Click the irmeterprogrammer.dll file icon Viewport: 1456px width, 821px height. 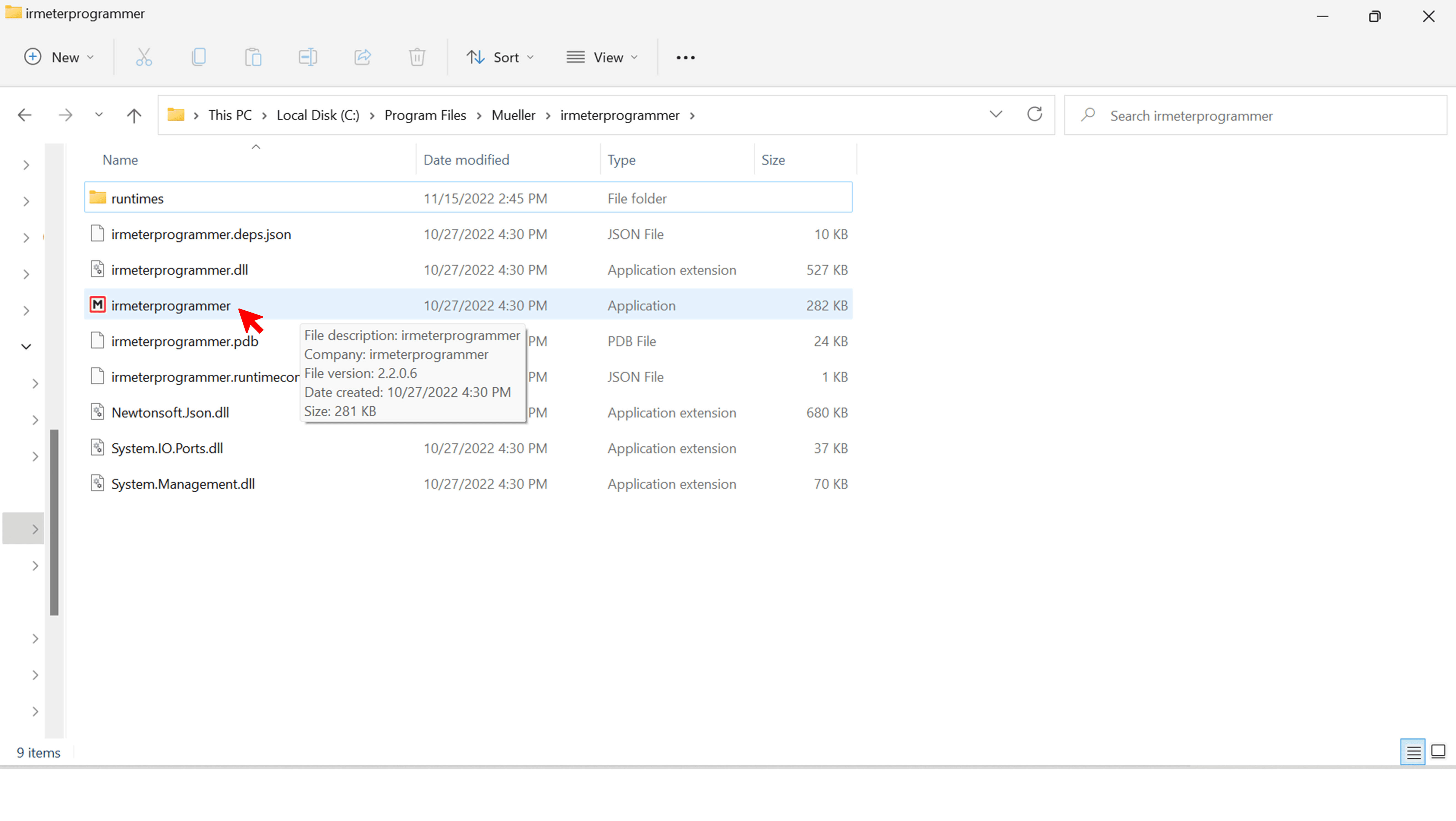(98, 269)
